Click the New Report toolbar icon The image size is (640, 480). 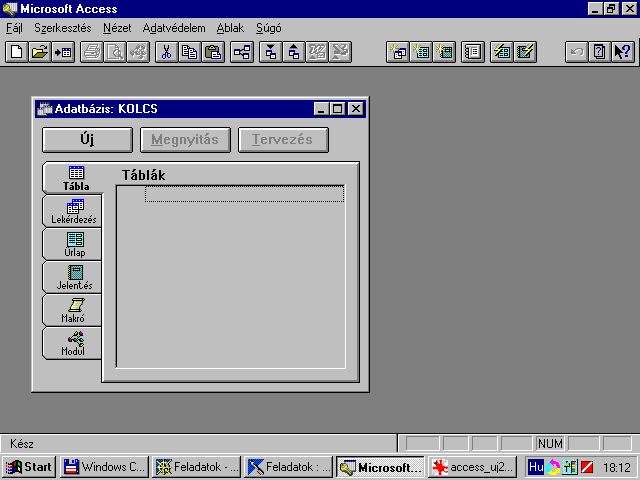point(445,52)
